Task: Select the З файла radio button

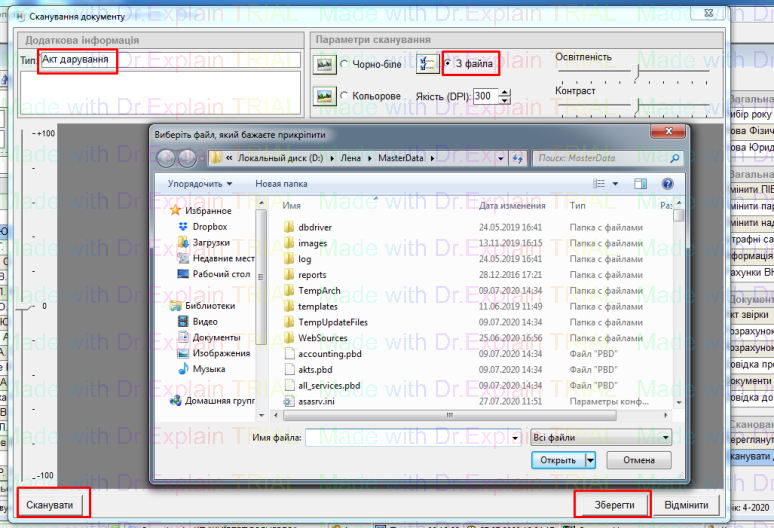Action: tap(448, 65)
